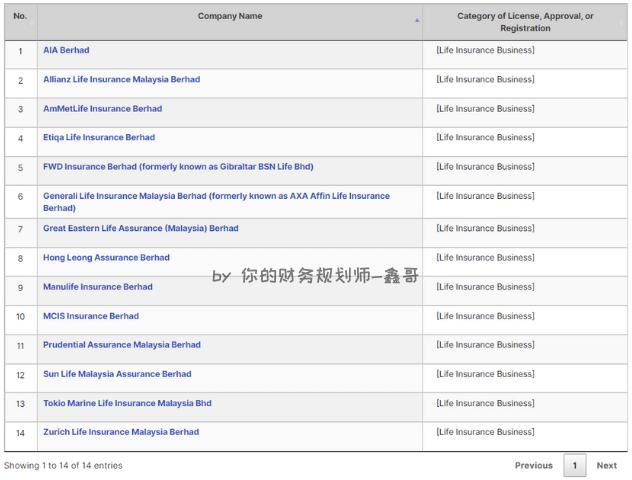Image resolution: width=632 pixels, height=480 pixels.
Task: Go to the Previous page
Action: [534, 465]
